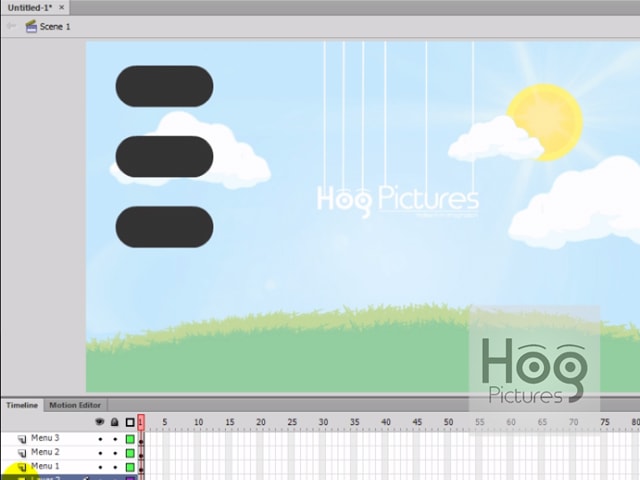Select the white Hog Pictures logo in stage center
640x480 pixels.
(x=398, y=200)
